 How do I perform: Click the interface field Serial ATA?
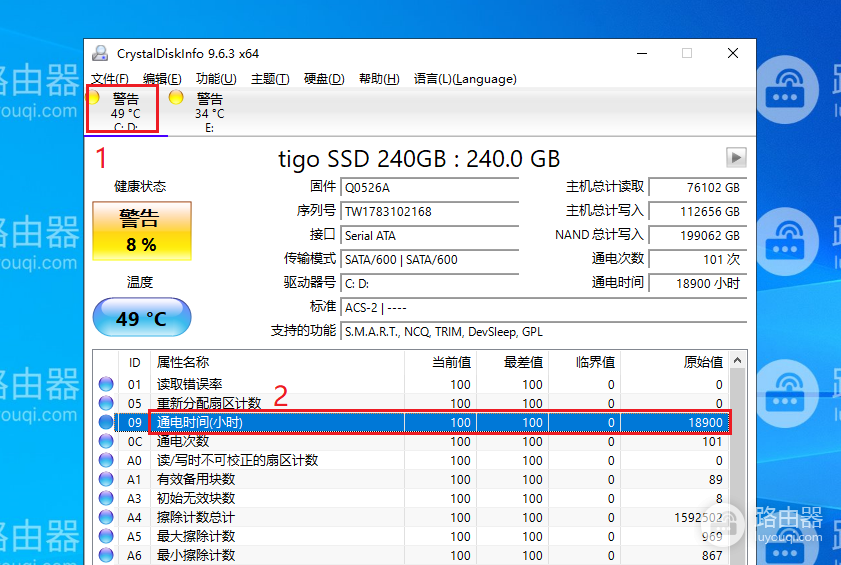pos(430,236)
